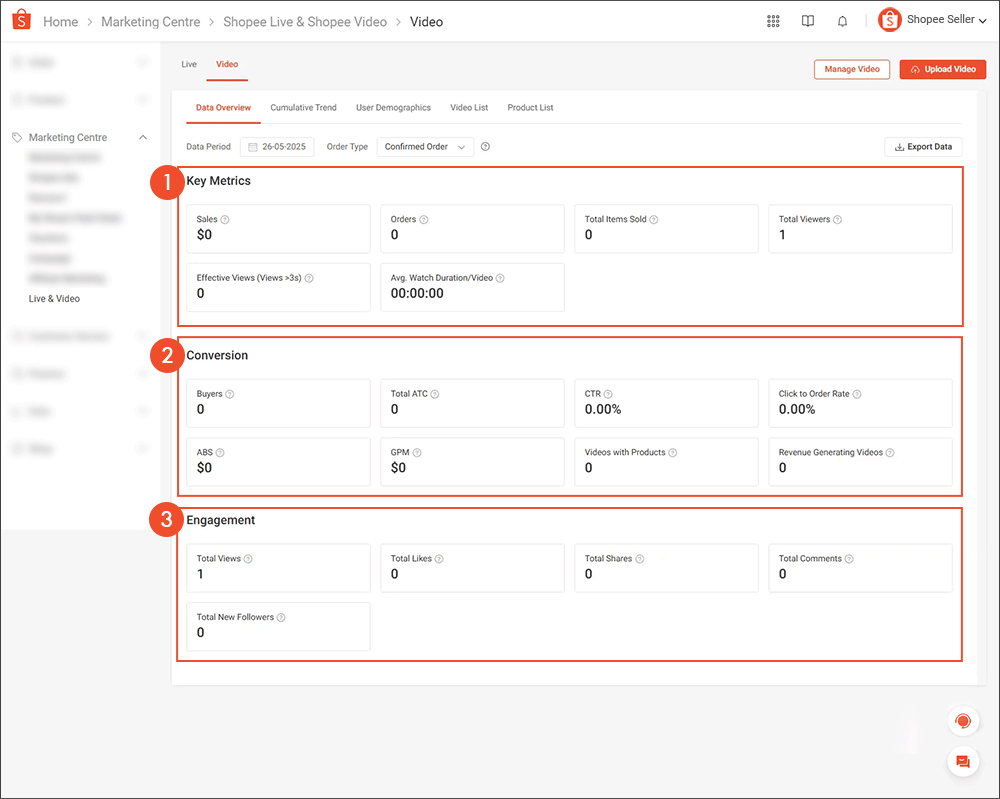This screenshot has height=799, width=1000.
Task: Open the Cumulative Trend tab
Action: [x=304, y=108]
